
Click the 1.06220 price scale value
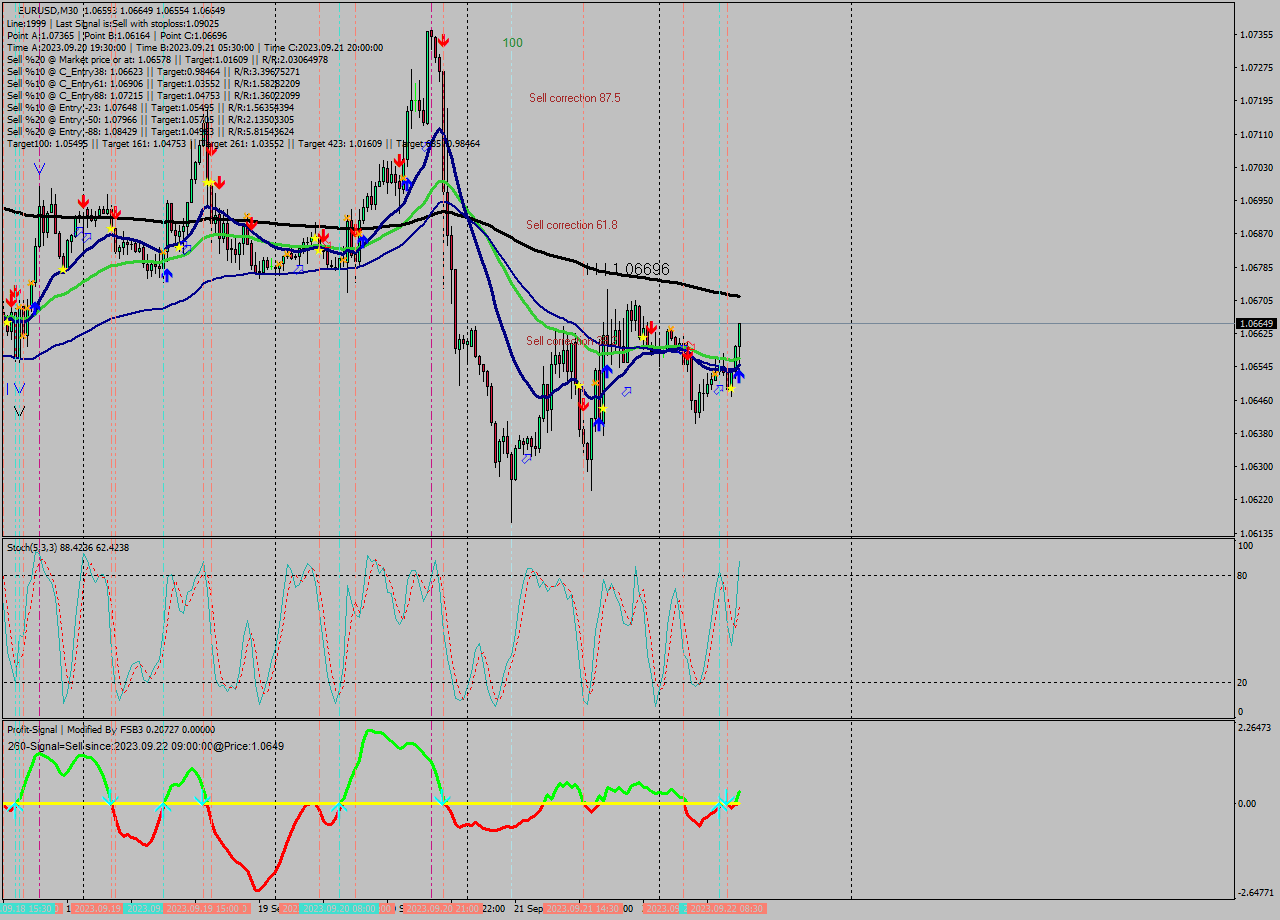(1255, 499)
